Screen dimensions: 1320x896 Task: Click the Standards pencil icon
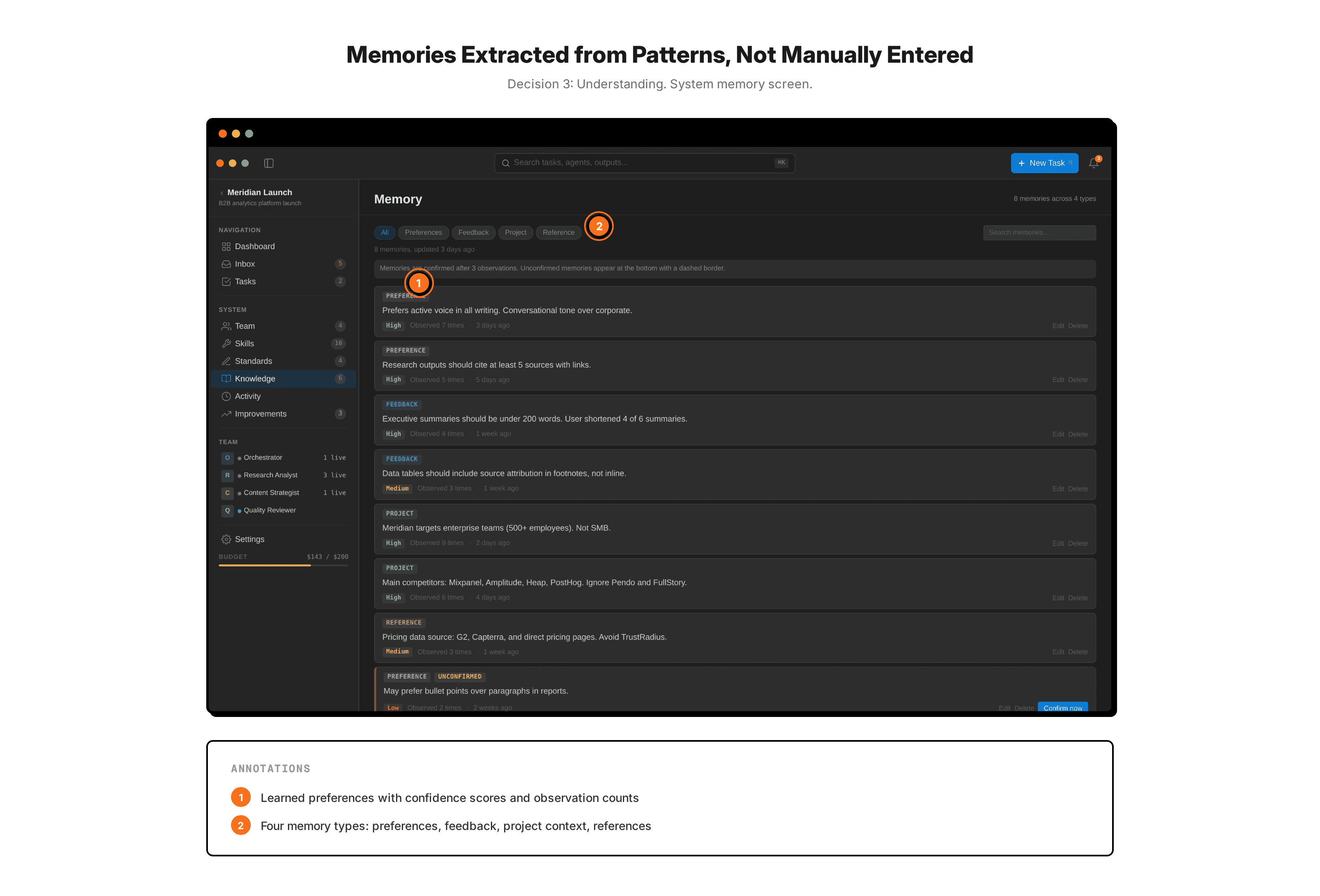coord(226,361)
